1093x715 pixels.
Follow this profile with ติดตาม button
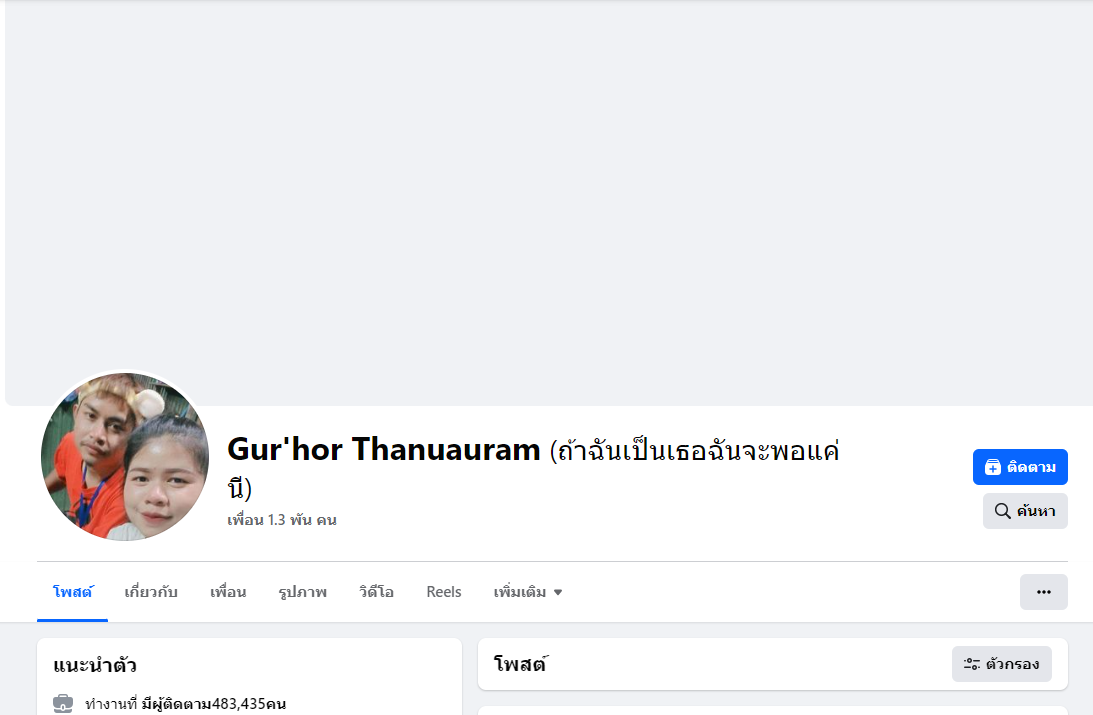1020,467
